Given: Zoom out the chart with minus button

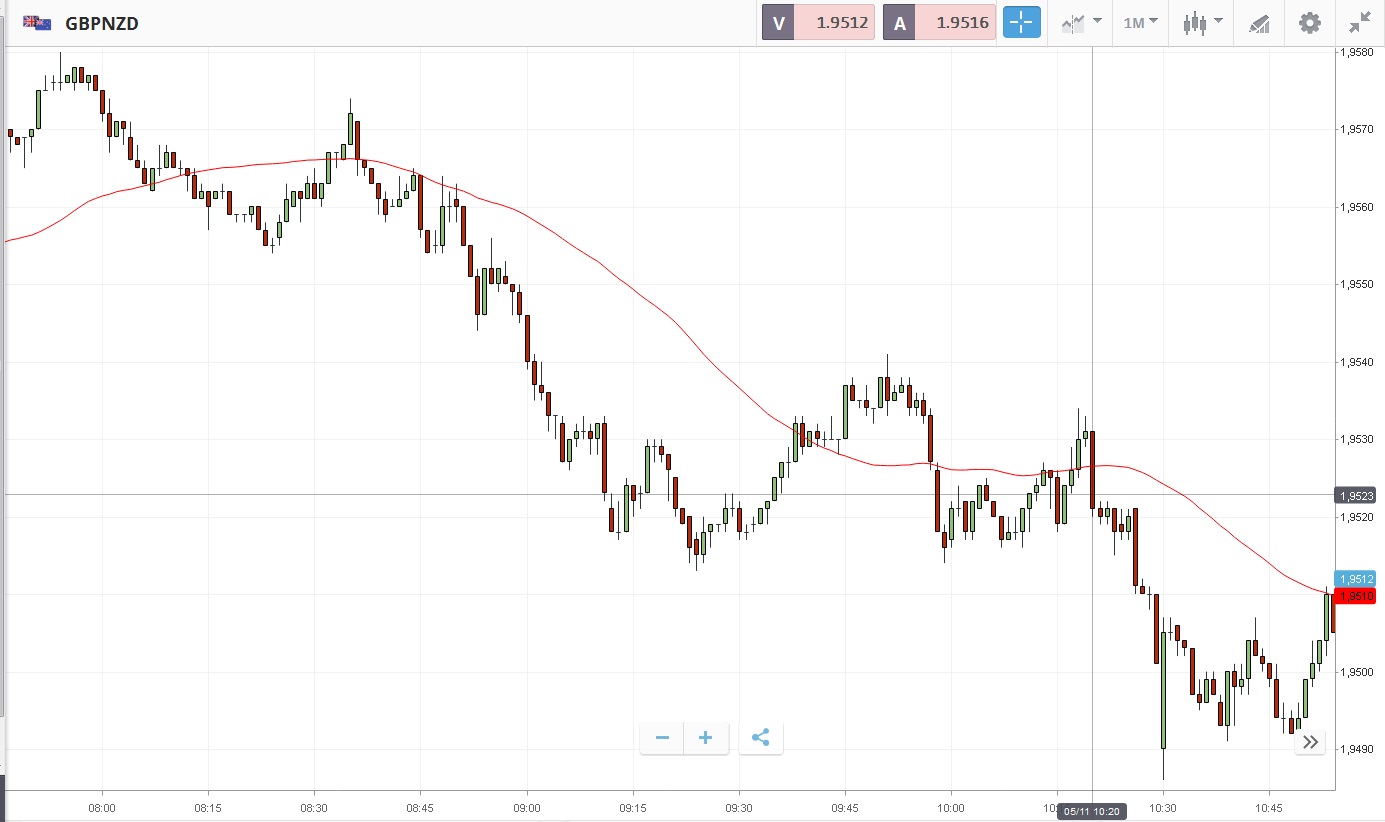Looking at the screenshot, I should pos(662,738).
